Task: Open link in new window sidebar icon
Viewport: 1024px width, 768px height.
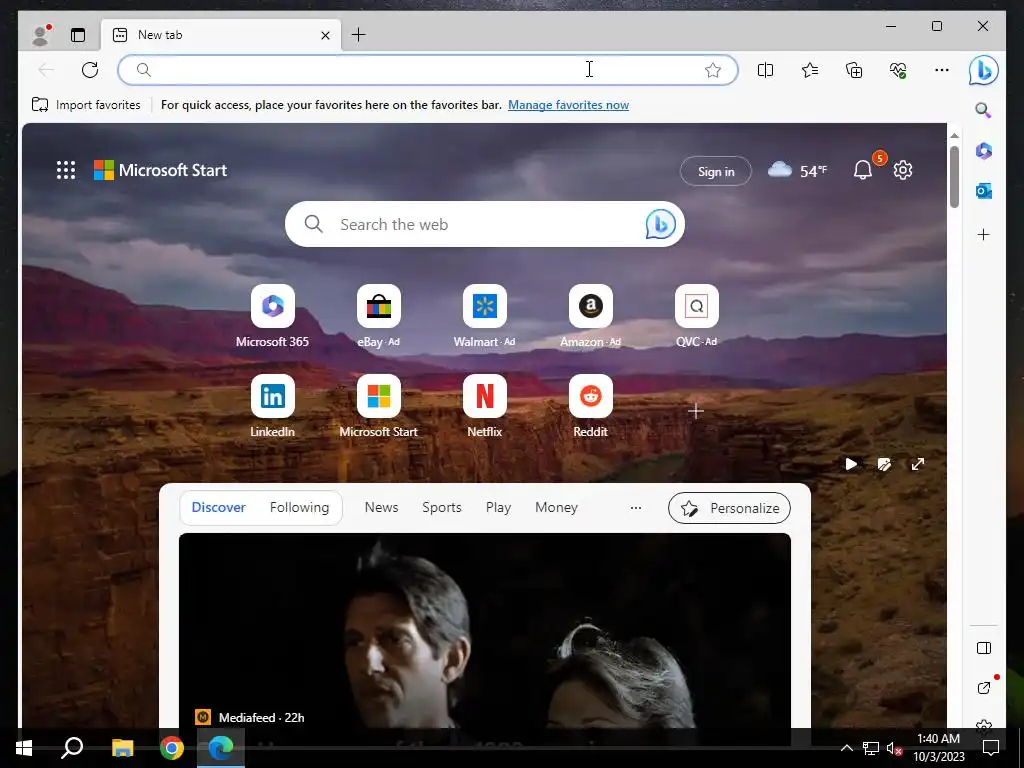Action: tap(984, 688)
